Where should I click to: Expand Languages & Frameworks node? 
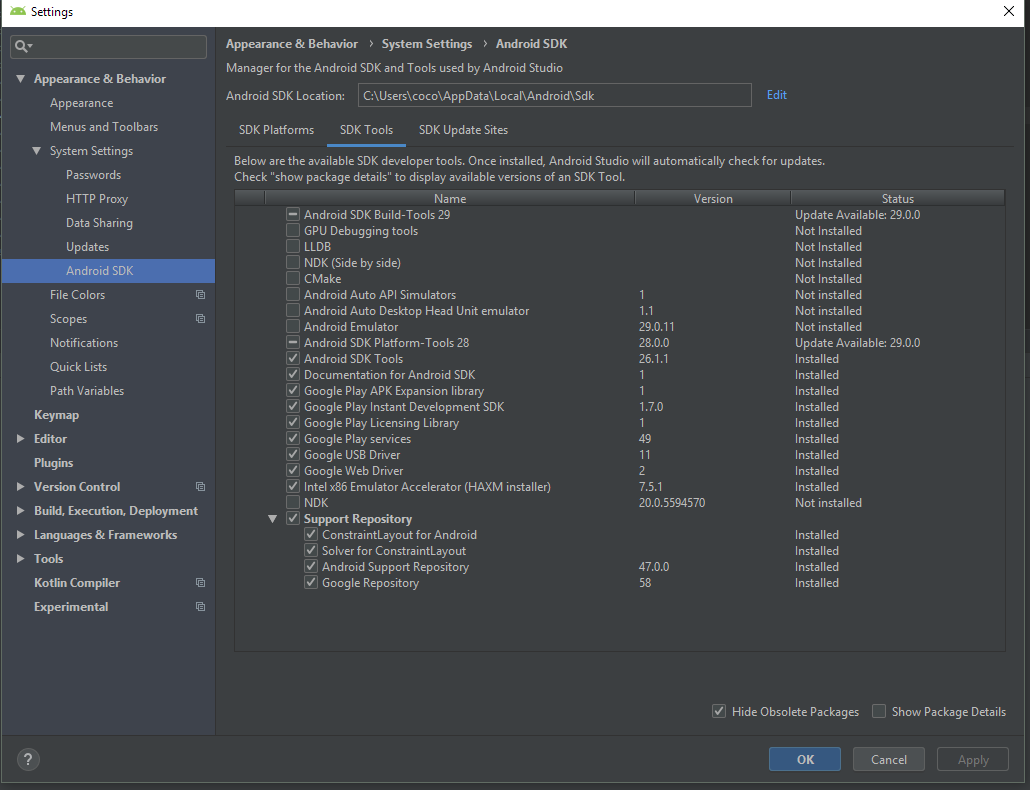point(20,535)
